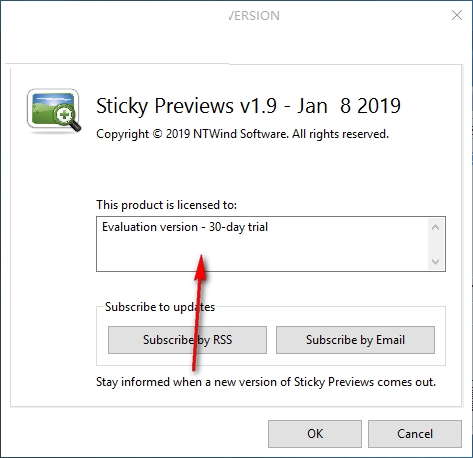This screenshot has height=458, width=473.
Task: Click the NTWind Software copyright line
Action: (242, 134)
